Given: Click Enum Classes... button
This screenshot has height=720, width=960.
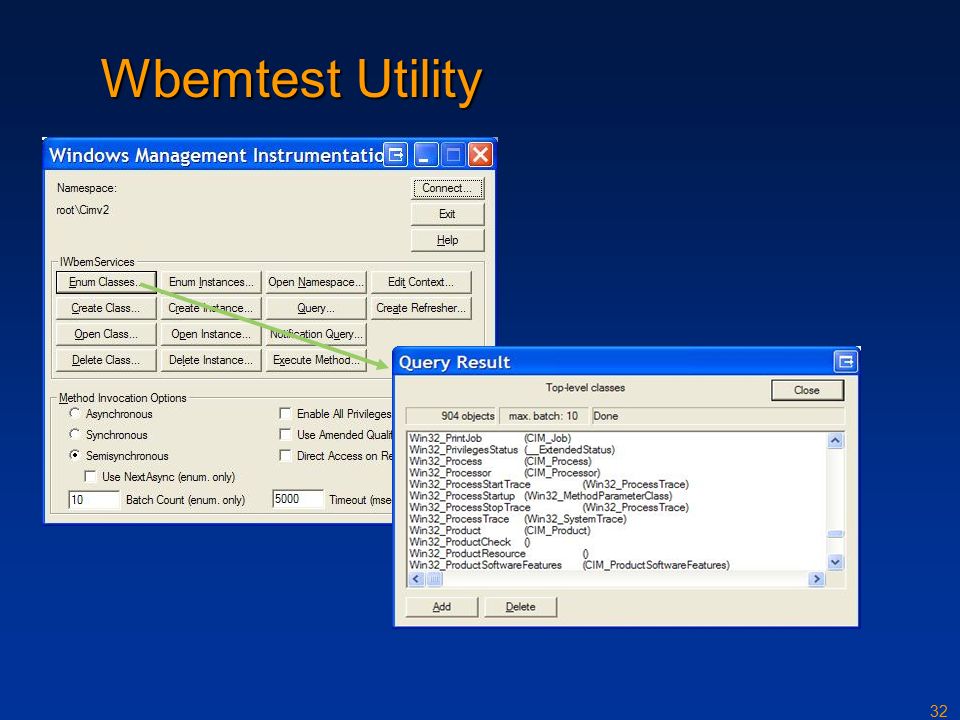Looking at the screenshot, I should tap(106, 282).
